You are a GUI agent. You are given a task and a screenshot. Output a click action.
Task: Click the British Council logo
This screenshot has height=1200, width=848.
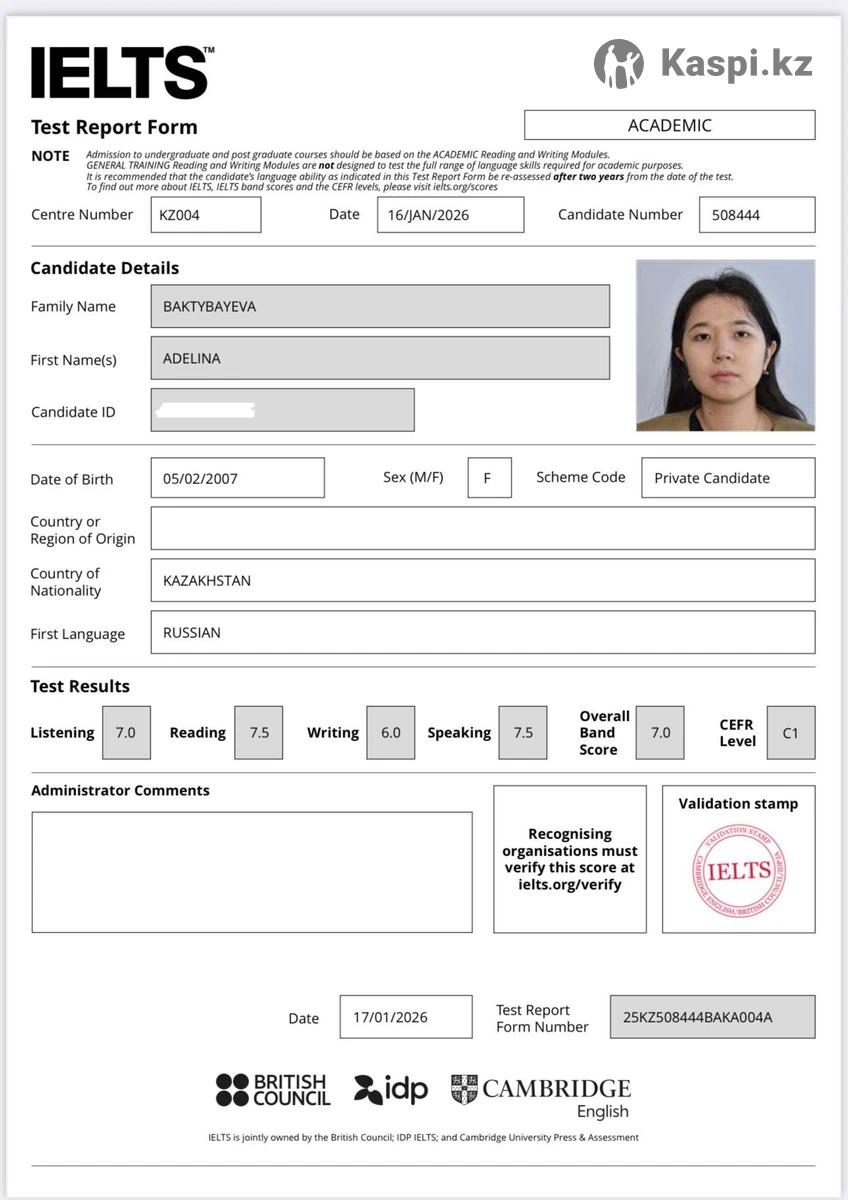click(273, 1089)
